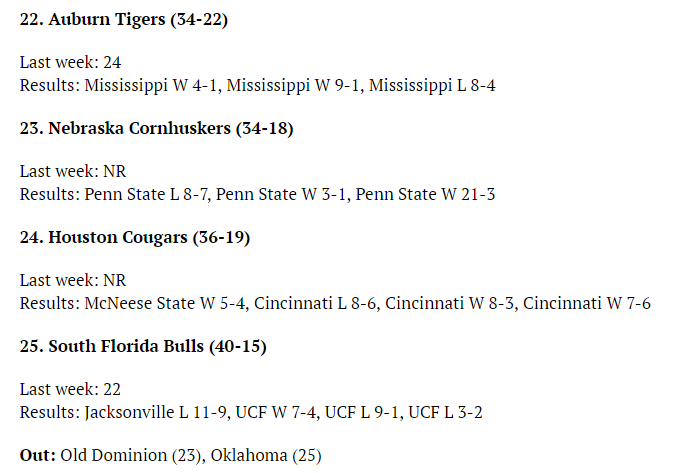Click Auburn's Last week: 24 line

71,62
